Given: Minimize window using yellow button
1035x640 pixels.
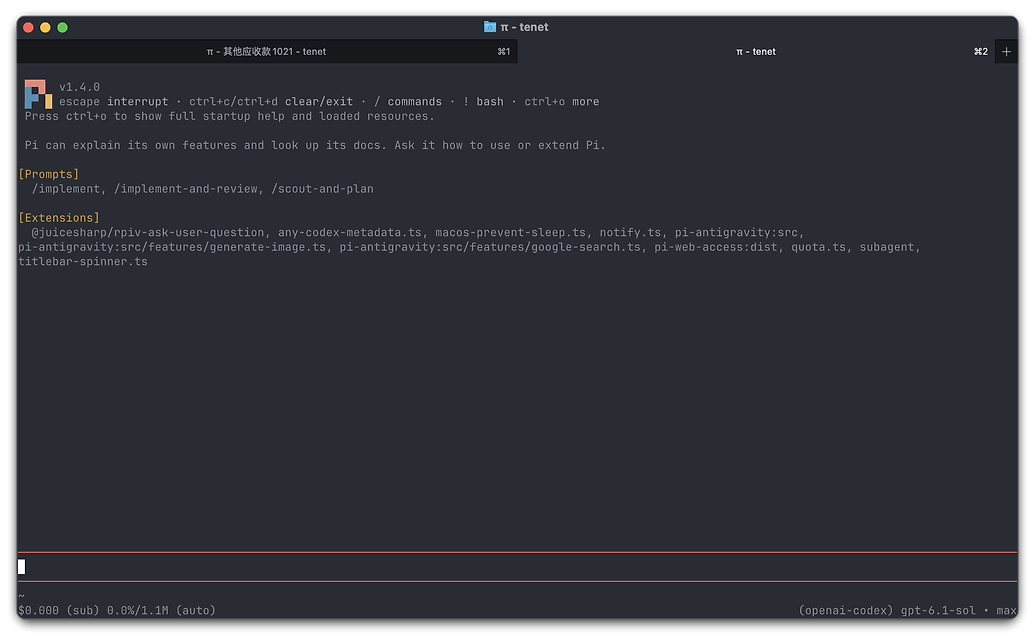Looking at the screenshot, I should click(x=45, y=27).
